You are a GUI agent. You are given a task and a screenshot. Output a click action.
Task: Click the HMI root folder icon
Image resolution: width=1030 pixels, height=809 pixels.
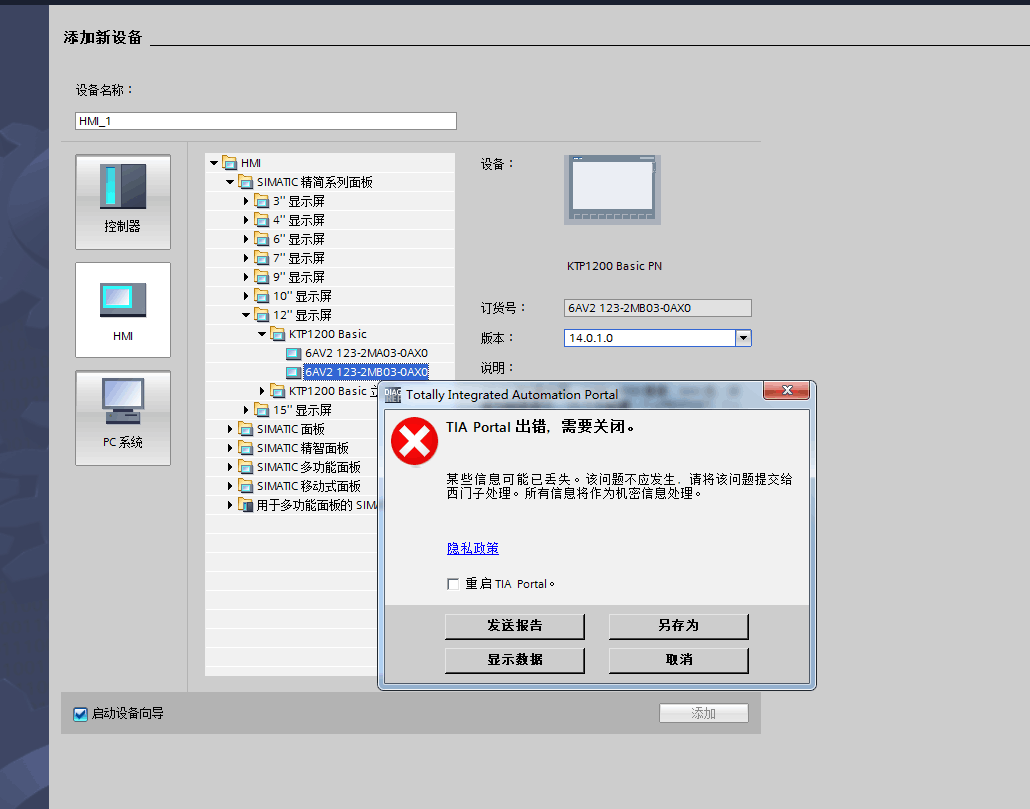[229, 163]
